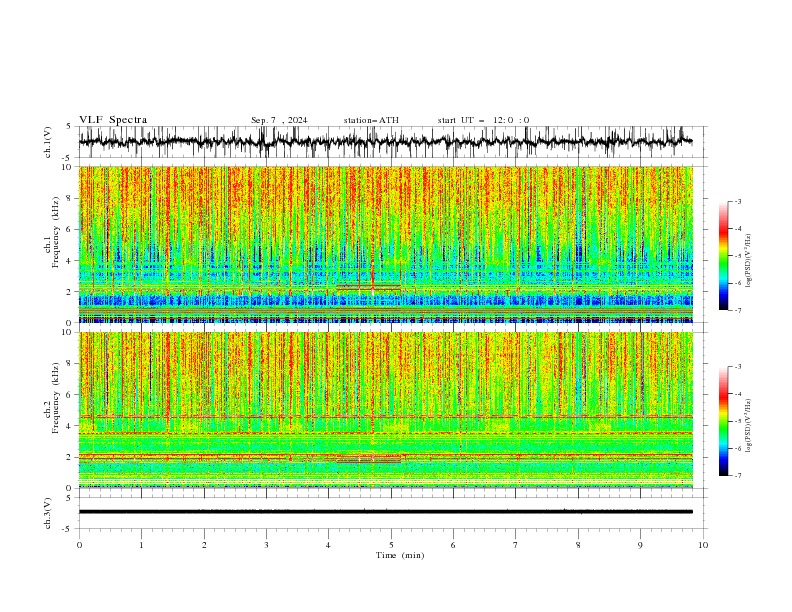
Task: Click the "8" tick on the time axis
Action: tap(578, 545)
